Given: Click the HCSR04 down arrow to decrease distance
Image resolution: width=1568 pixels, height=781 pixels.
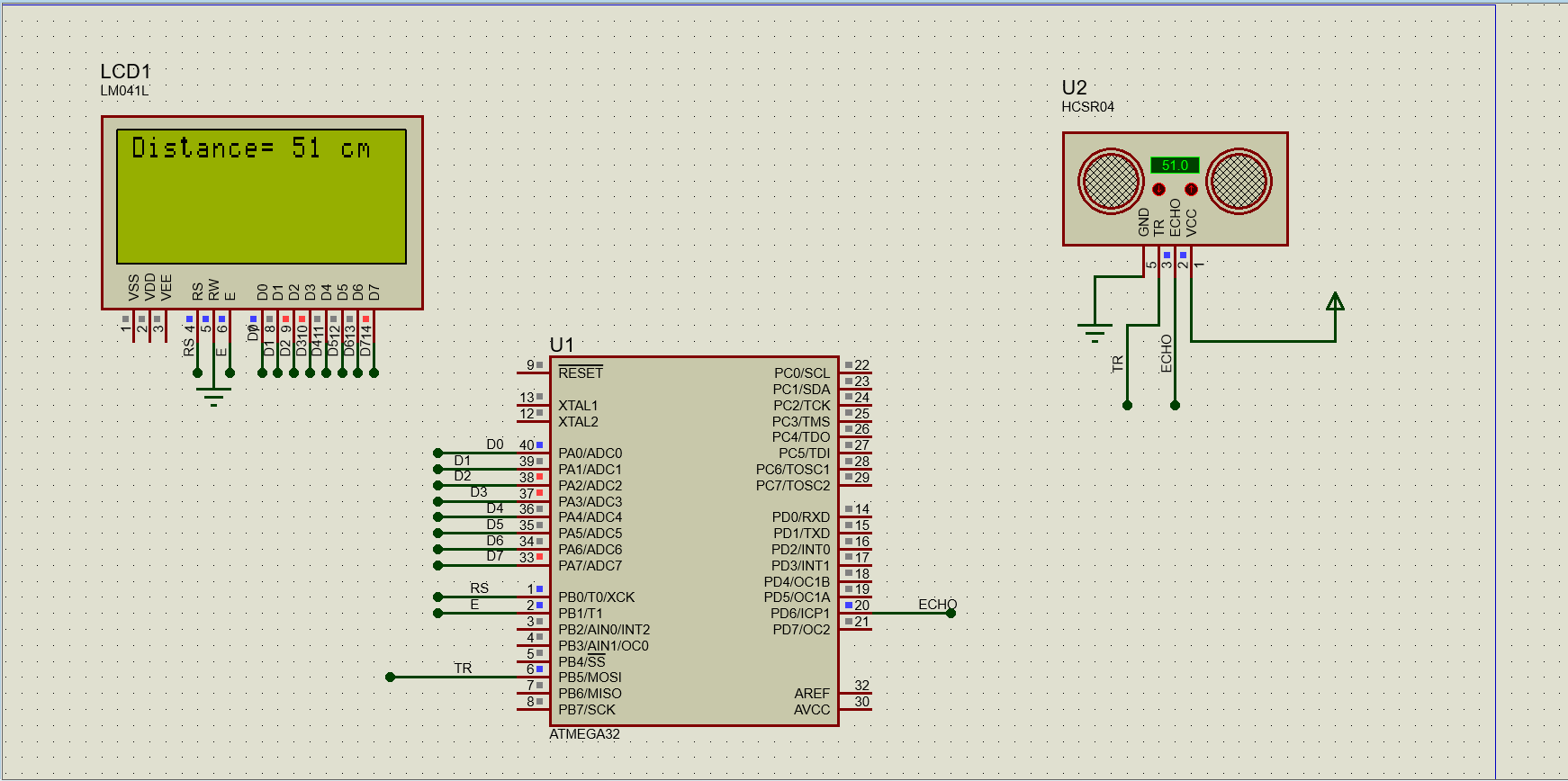Looking at the screenshot, I should click(x=1159, y=189).
